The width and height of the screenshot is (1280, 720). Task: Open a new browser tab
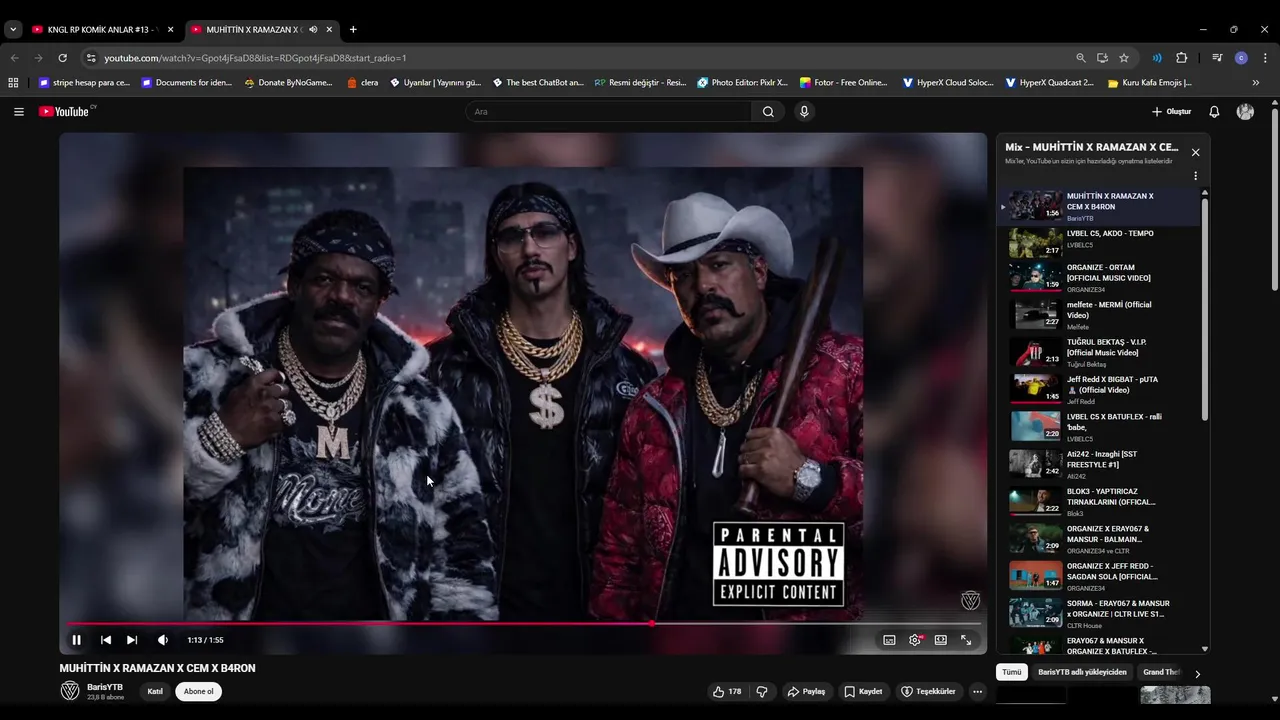click(x=353, y=29)
